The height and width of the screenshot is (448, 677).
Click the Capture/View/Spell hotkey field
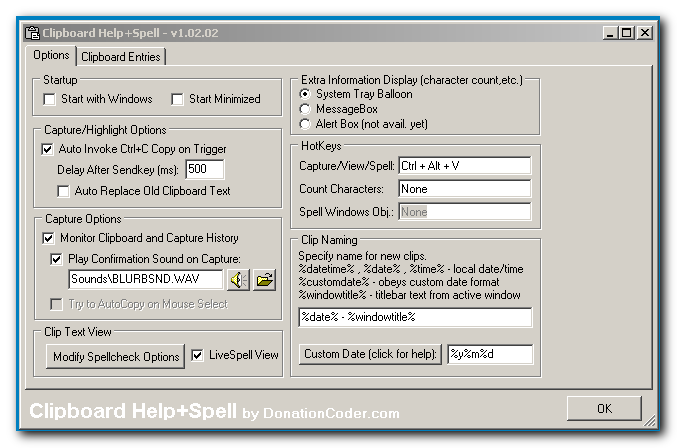[x=465, y=166]
